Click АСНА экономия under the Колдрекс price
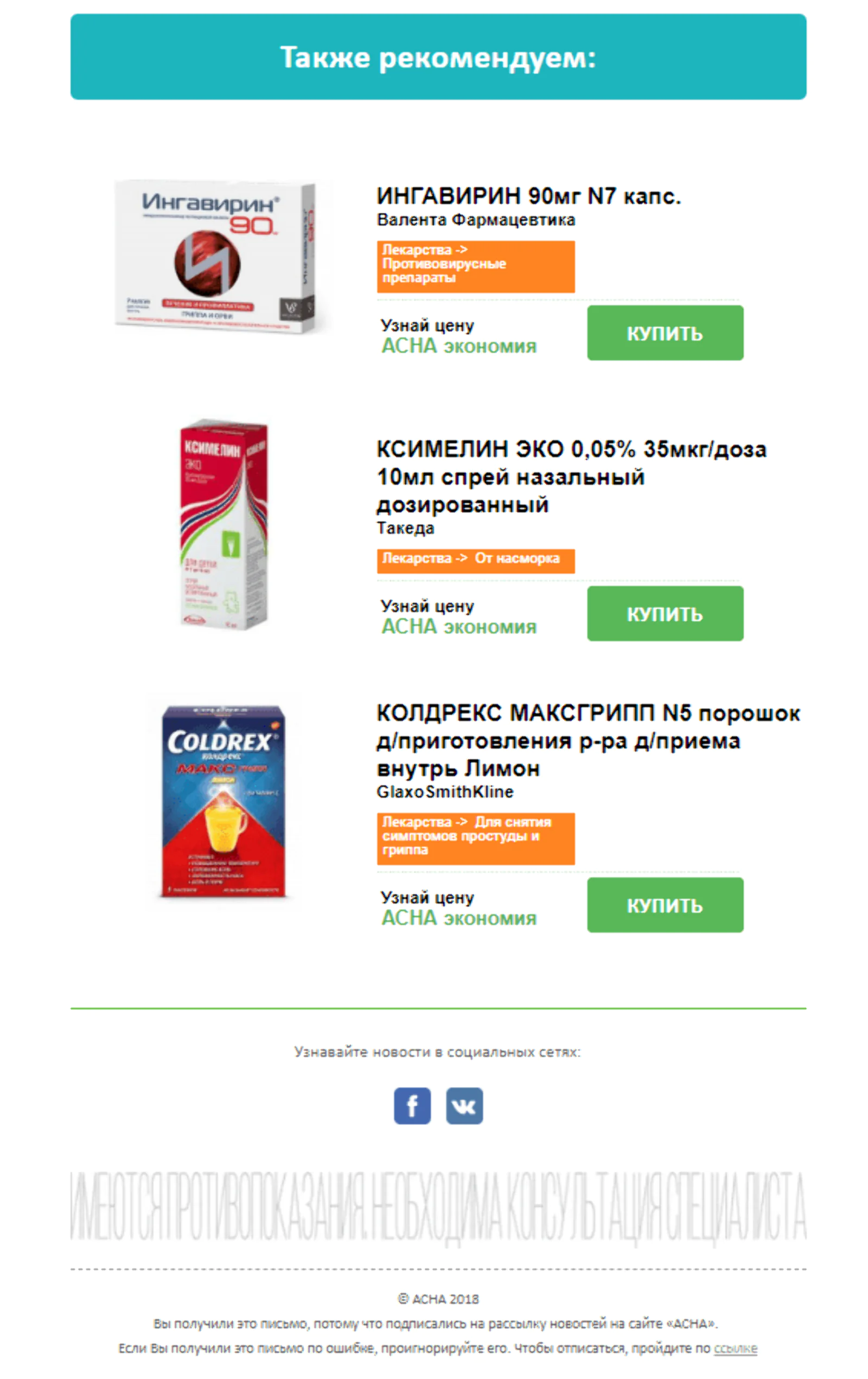The image size is (868, 1379). (458, 918)
